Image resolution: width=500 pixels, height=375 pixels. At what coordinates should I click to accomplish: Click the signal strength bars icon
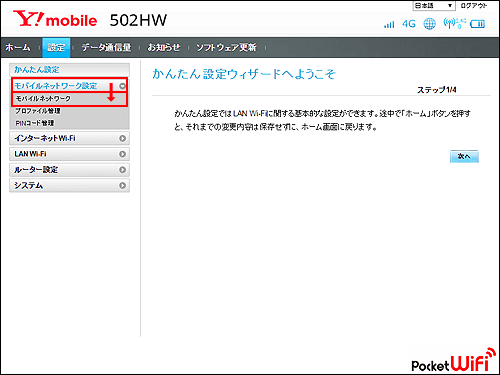pos(389,24)
